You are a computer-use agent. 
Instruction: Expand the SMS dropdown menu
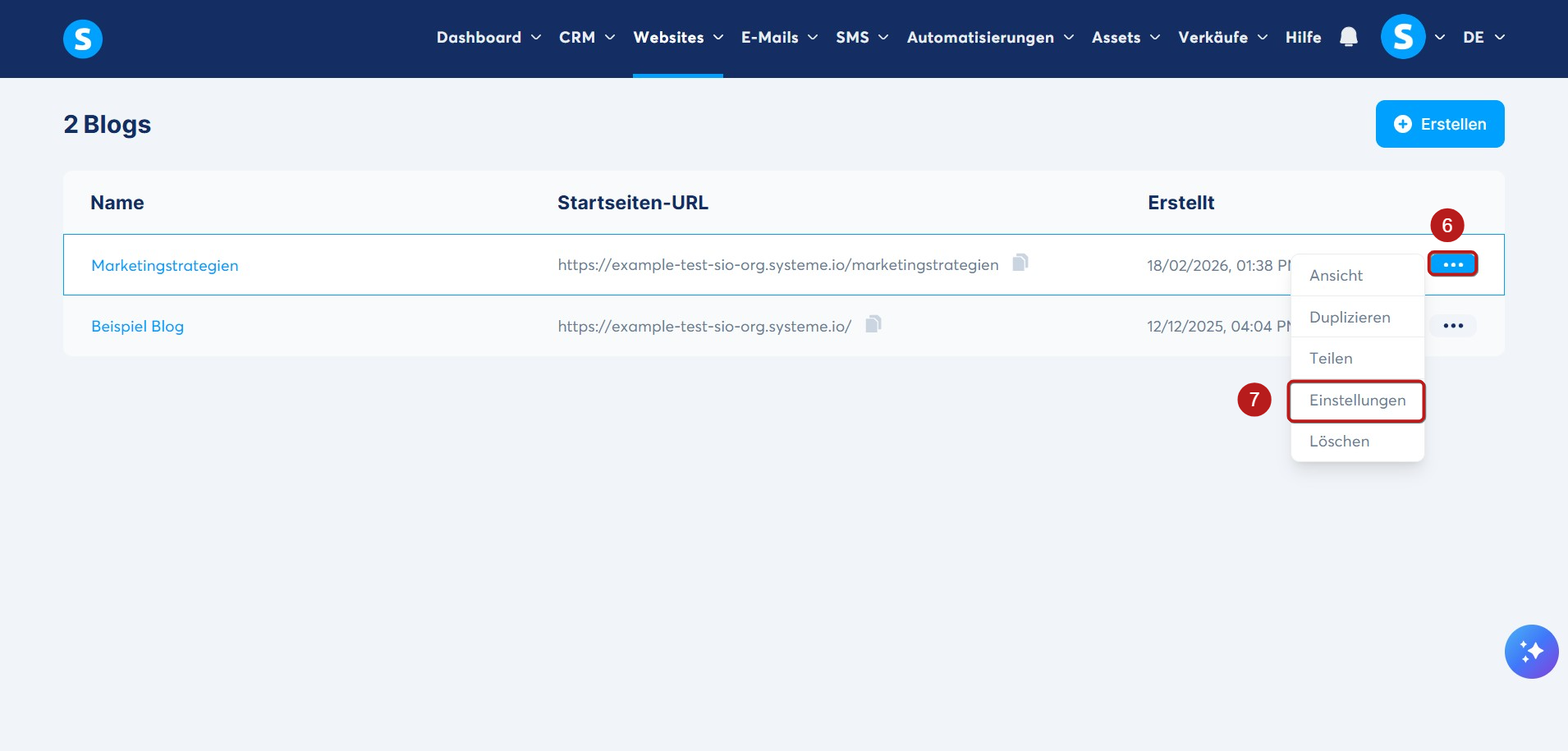(862, 38)
